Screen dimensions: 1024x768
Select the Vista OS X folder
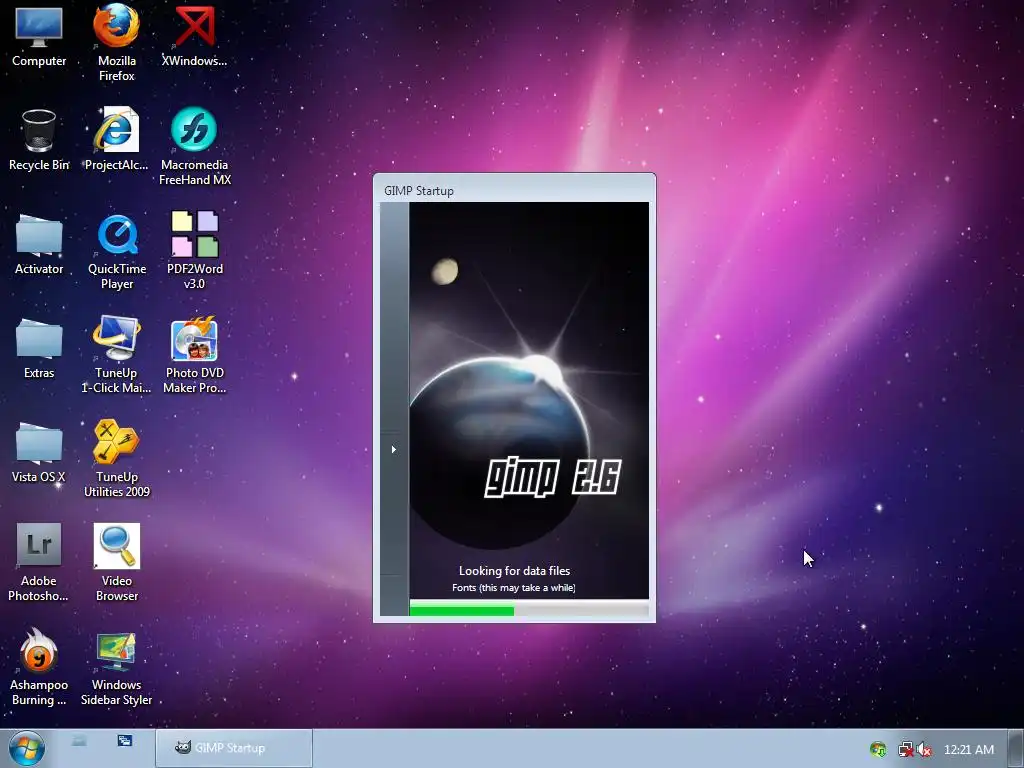pos(39,453)
